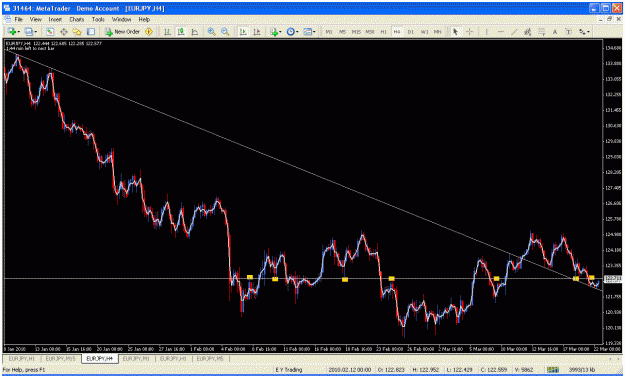Switch chart to Line Chart mode

(195, 31)
